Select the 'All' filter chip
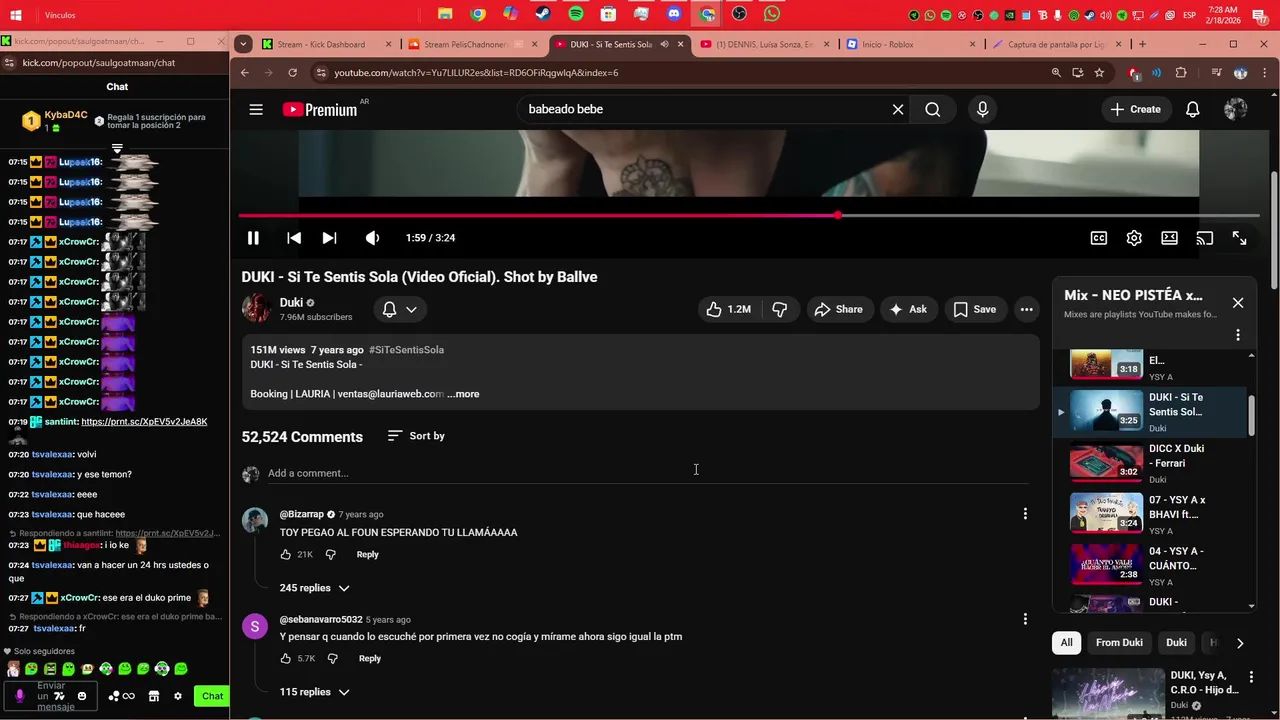The height and width of the screenshot is (720, 1280). (1067, 643)
